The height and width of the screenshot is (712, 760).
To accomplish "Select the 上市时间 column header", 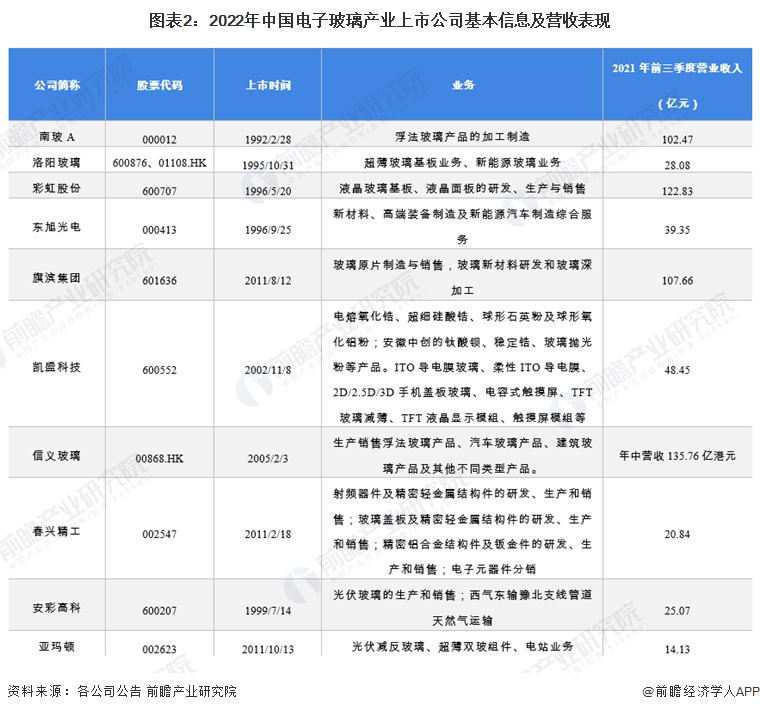I will click(x=268, y=85).
